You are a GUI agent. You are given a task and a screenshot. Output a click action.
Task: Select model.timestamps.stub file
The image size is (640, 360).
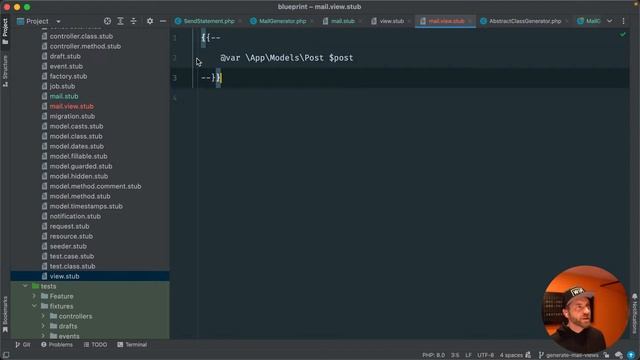pos(86,206)
